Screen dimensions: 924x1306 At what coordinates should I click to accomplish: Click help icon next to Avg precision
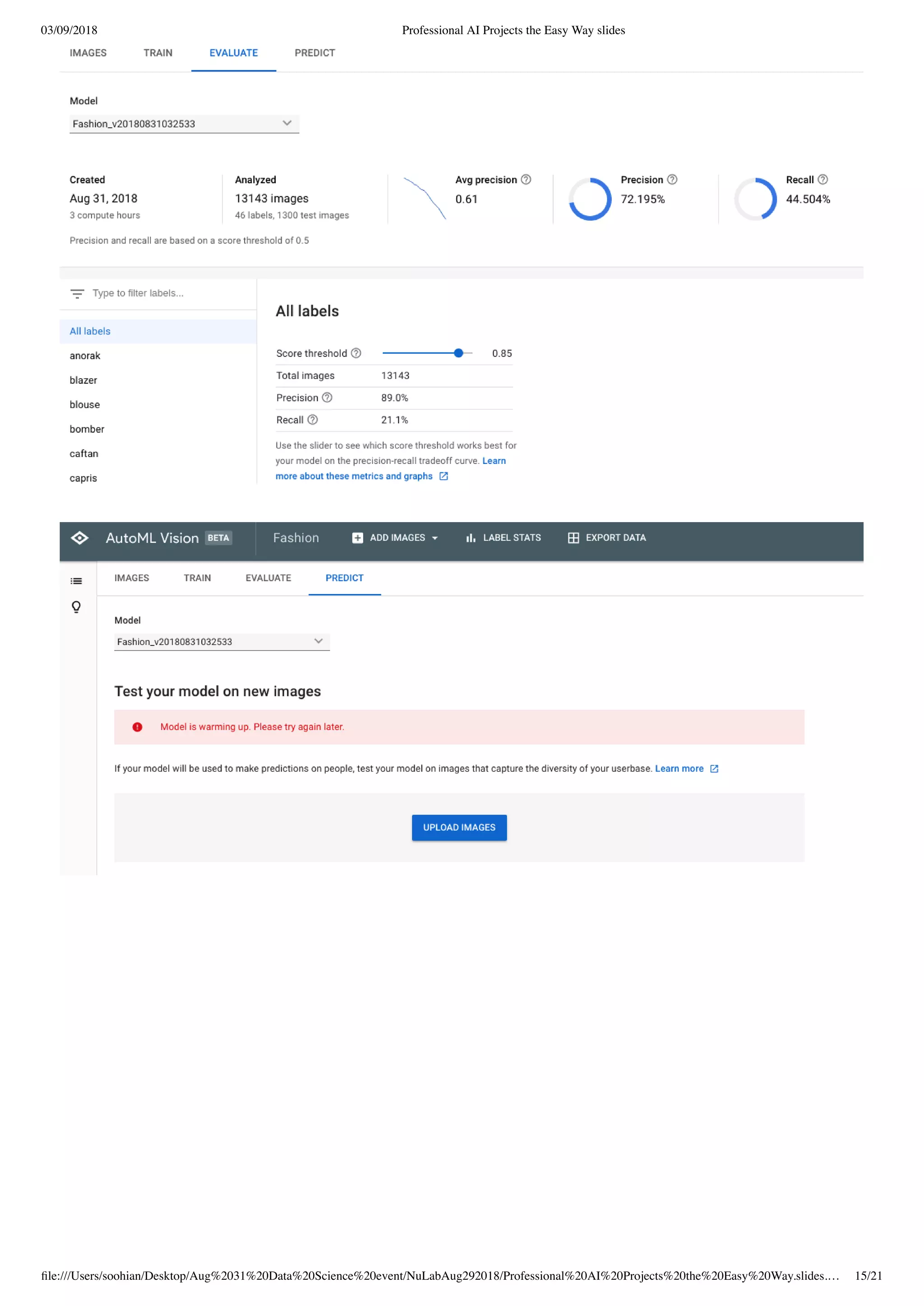tap(527, 179)
